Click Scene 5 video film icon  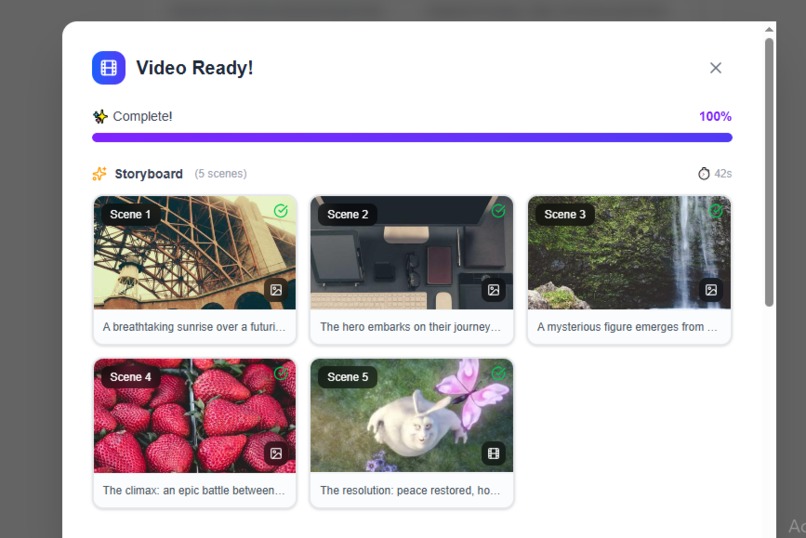pos(493,453)
